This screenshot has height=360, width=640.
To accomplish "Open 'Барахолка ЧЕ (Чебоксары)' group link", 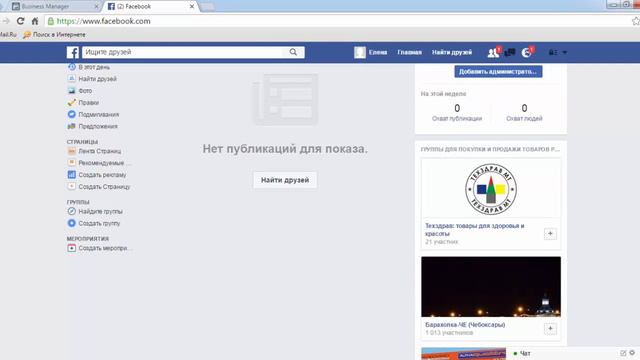I will click(x=465, y=325).
